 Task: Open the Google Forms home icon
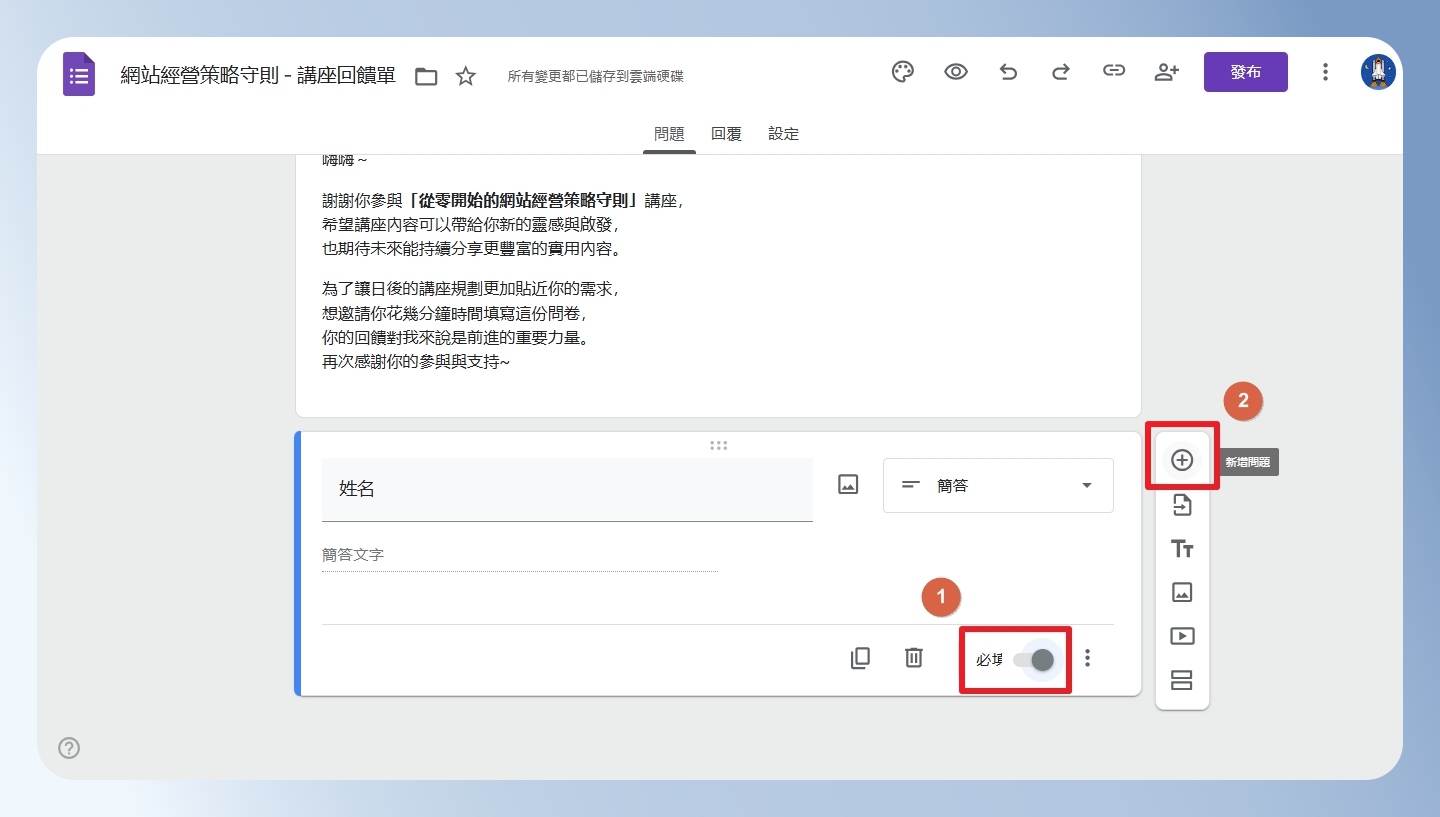click(79, 75)
